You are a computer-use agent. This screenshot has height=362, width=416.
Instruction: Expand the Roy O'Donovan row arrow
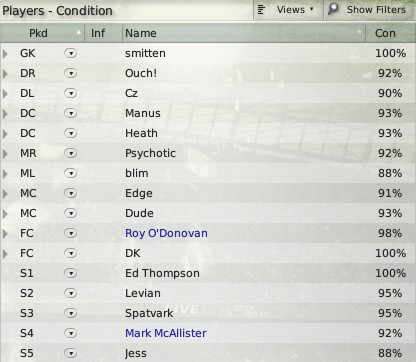click(x=5, y=233)
